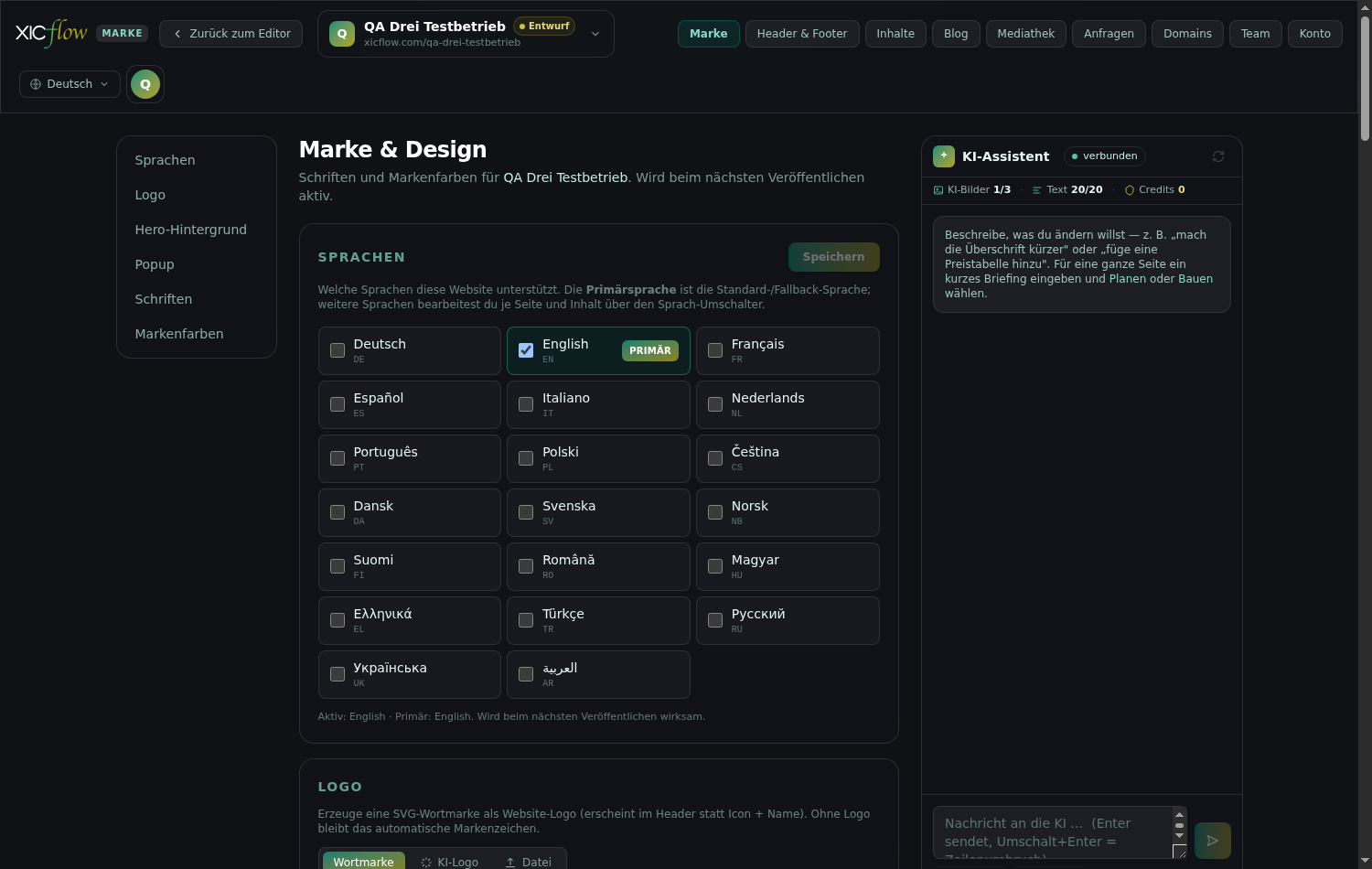Enable the Português language checkbox
Image resolution: width=1372 pixels, height=869 pixels.
pos(338,458)
